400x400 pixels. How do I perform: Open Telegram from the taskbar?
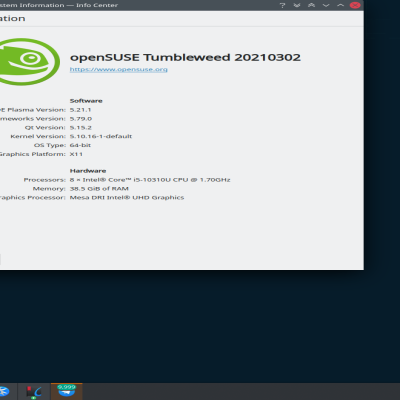[66, 391]
